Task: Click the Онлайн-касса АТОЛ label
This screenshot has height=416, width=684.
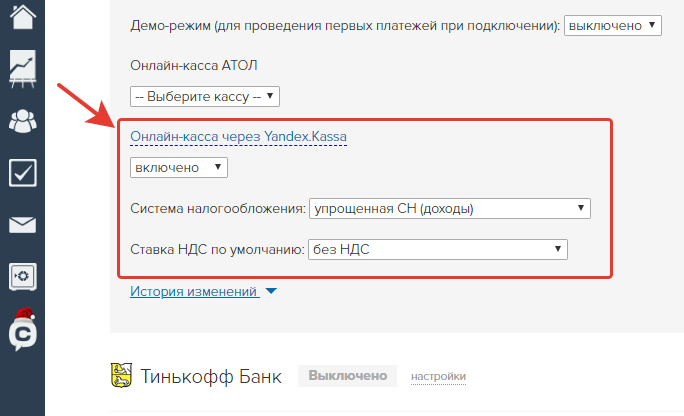Action: click(194, 65)
